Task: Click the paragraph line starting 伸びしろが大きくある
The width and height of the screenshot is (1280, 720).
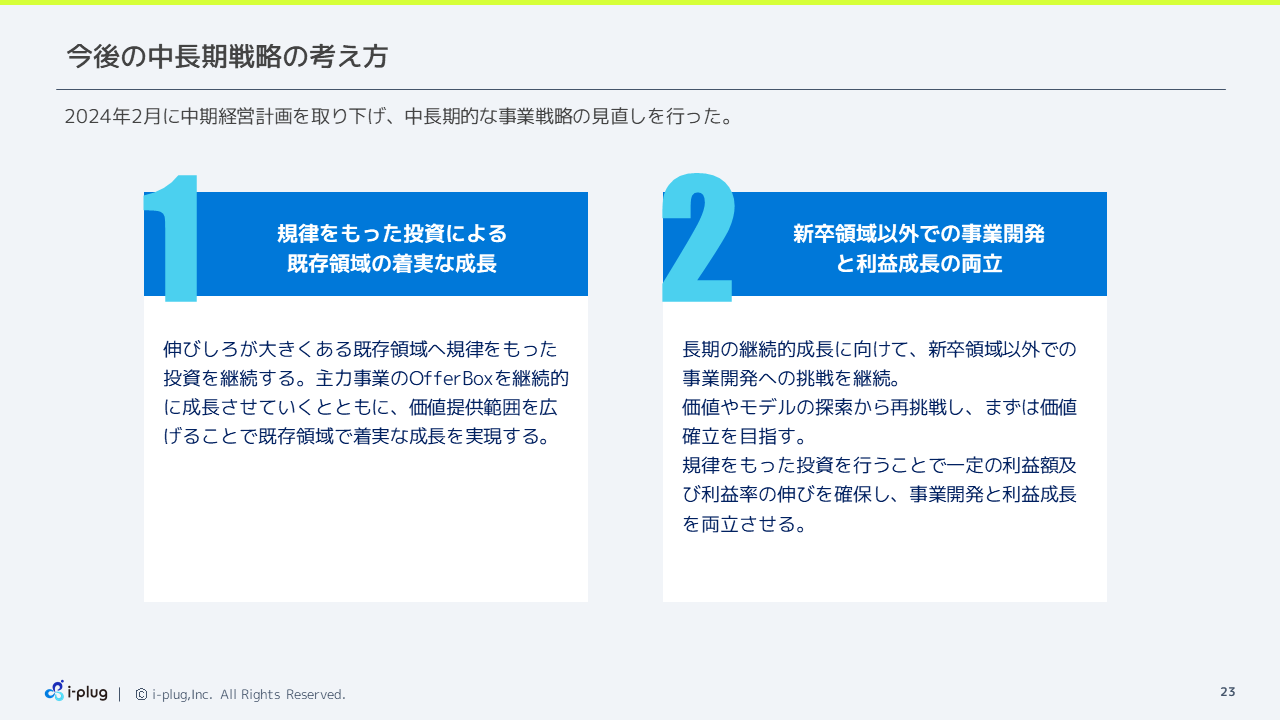Action: pyautogui.click(x=360, y=350)
